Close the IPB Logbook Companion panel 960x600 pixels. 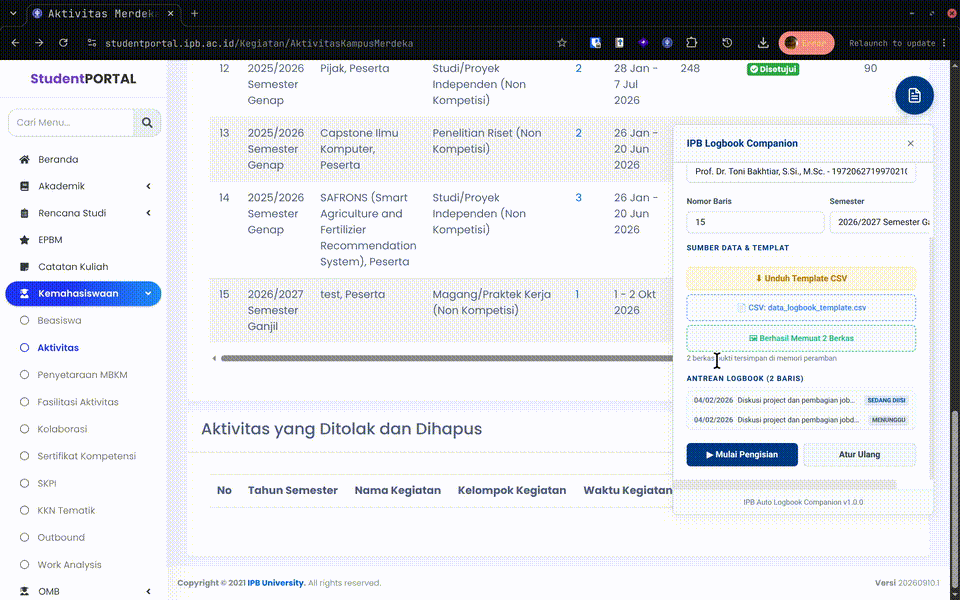click(x=910, y=143)
